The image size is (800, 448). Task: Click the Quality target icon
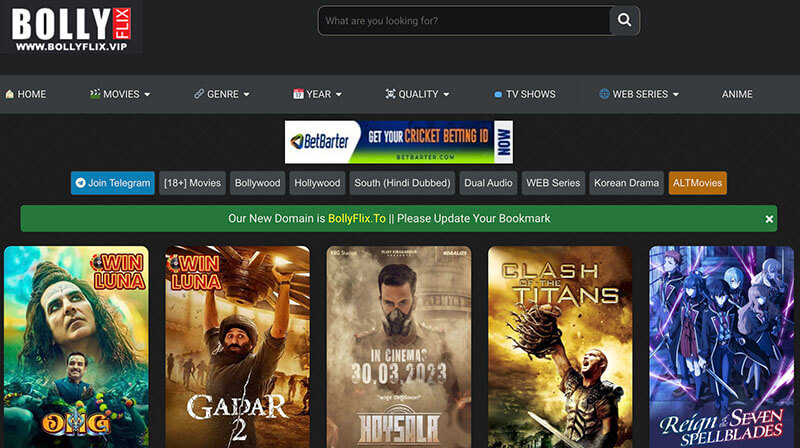pyautogui.click(x=390, y=94)
